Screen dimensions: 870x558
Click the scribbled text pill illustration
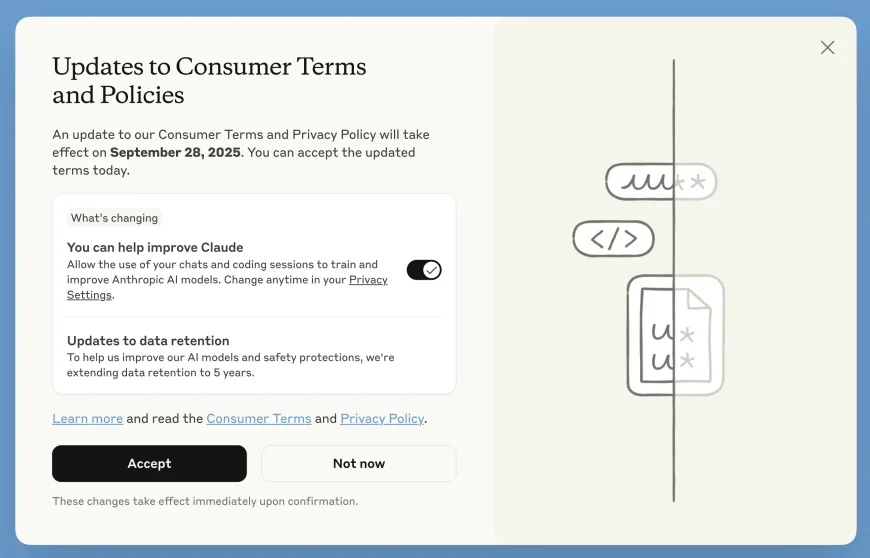point(661,181)
